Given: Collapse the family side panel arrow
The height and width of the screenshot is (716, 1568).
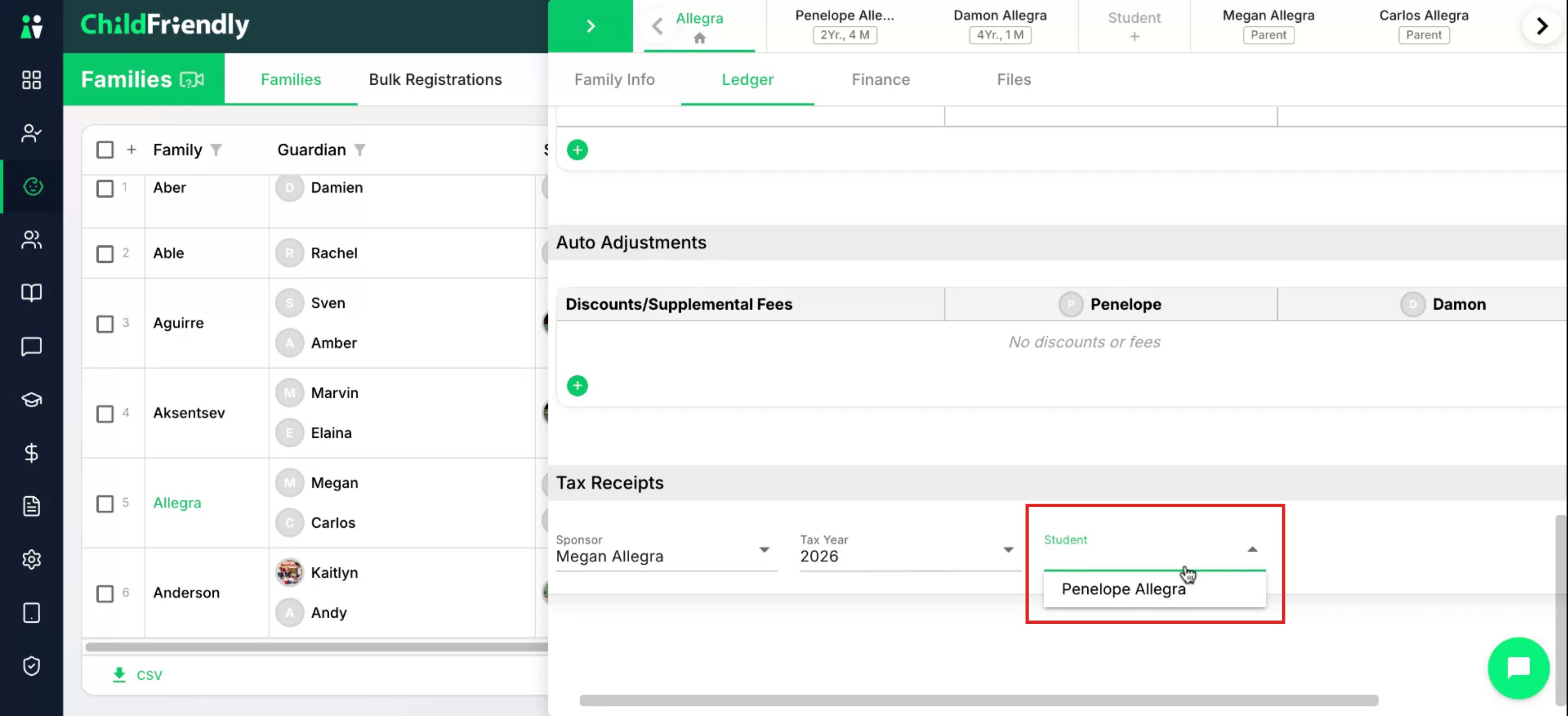Looking at the screenshot, I should pos(590,26).
